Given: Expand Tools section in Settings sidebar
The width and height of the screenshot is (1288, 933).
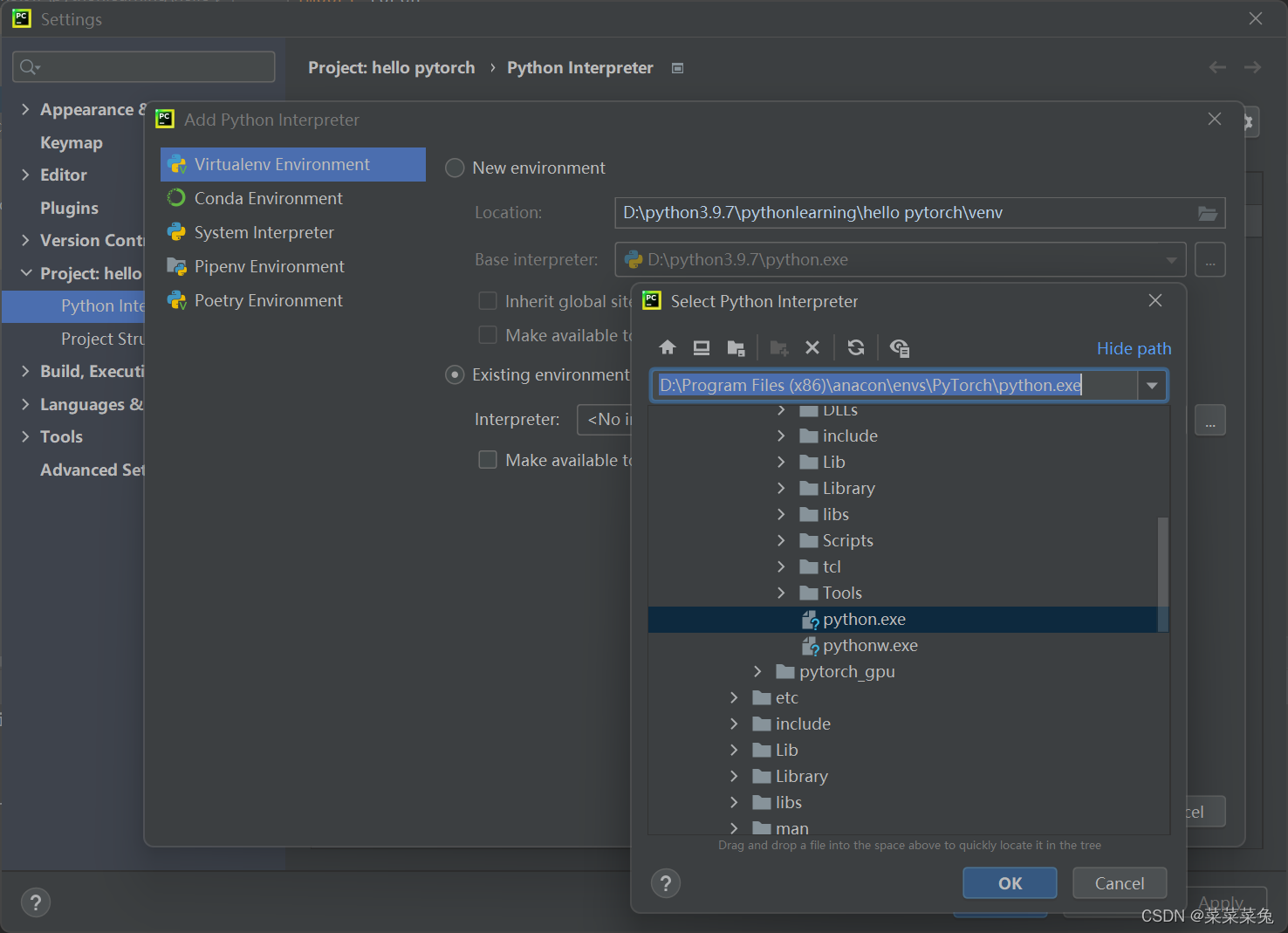Looking at the screenshot, I should coord(25,436).
